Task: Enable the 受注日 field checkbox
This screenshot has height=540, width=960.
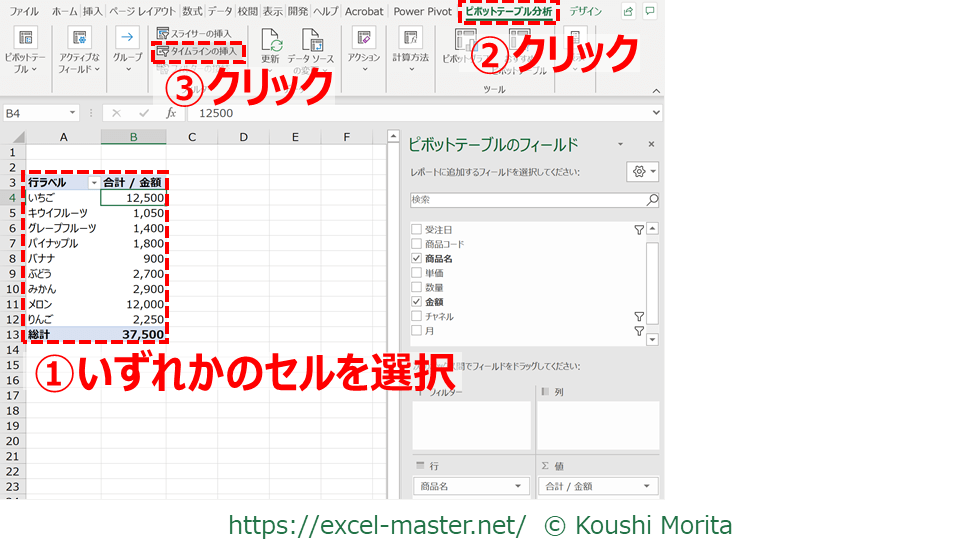Action: tap(416, 230)
